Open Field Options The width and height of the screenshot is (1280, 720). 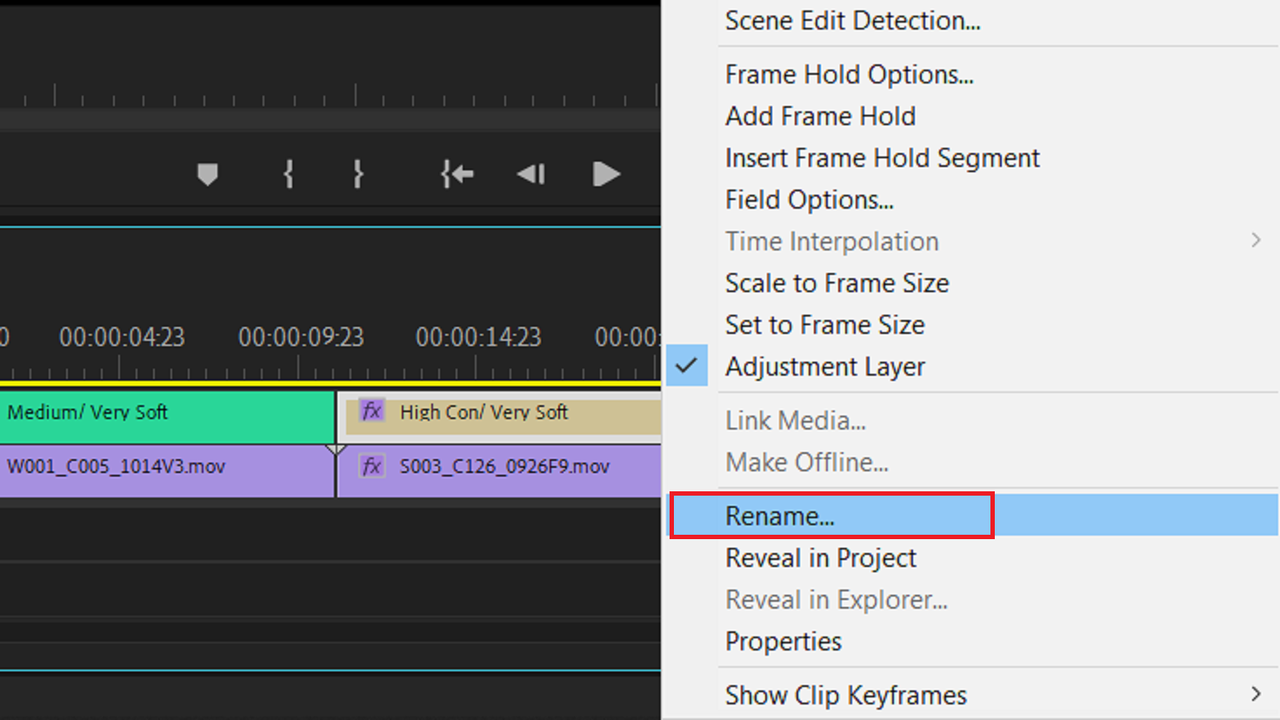tap(809, 200)
